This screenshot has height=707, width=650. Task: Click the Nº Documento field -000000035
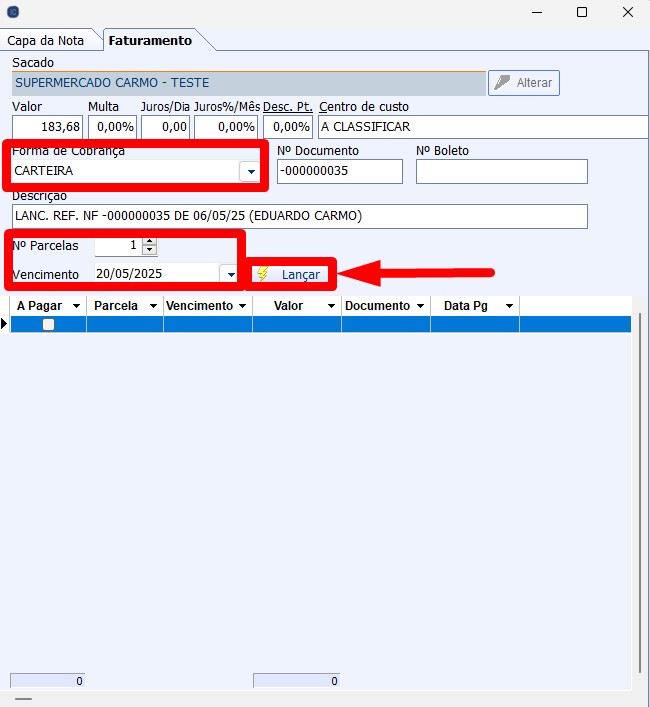tap(340, 171)
